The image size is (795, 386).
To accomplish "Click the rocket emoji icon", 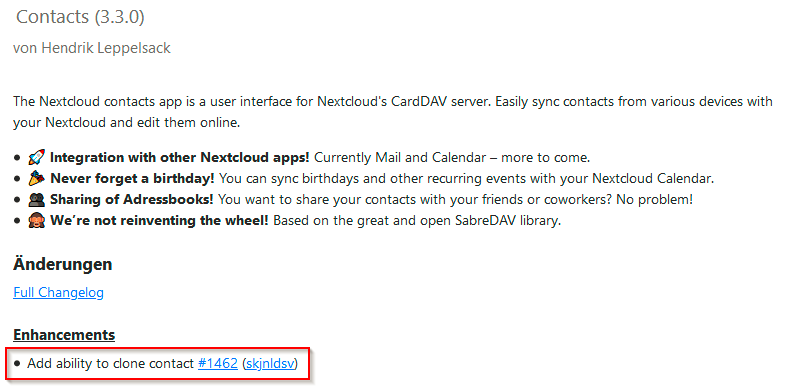I will click(37, 157).
